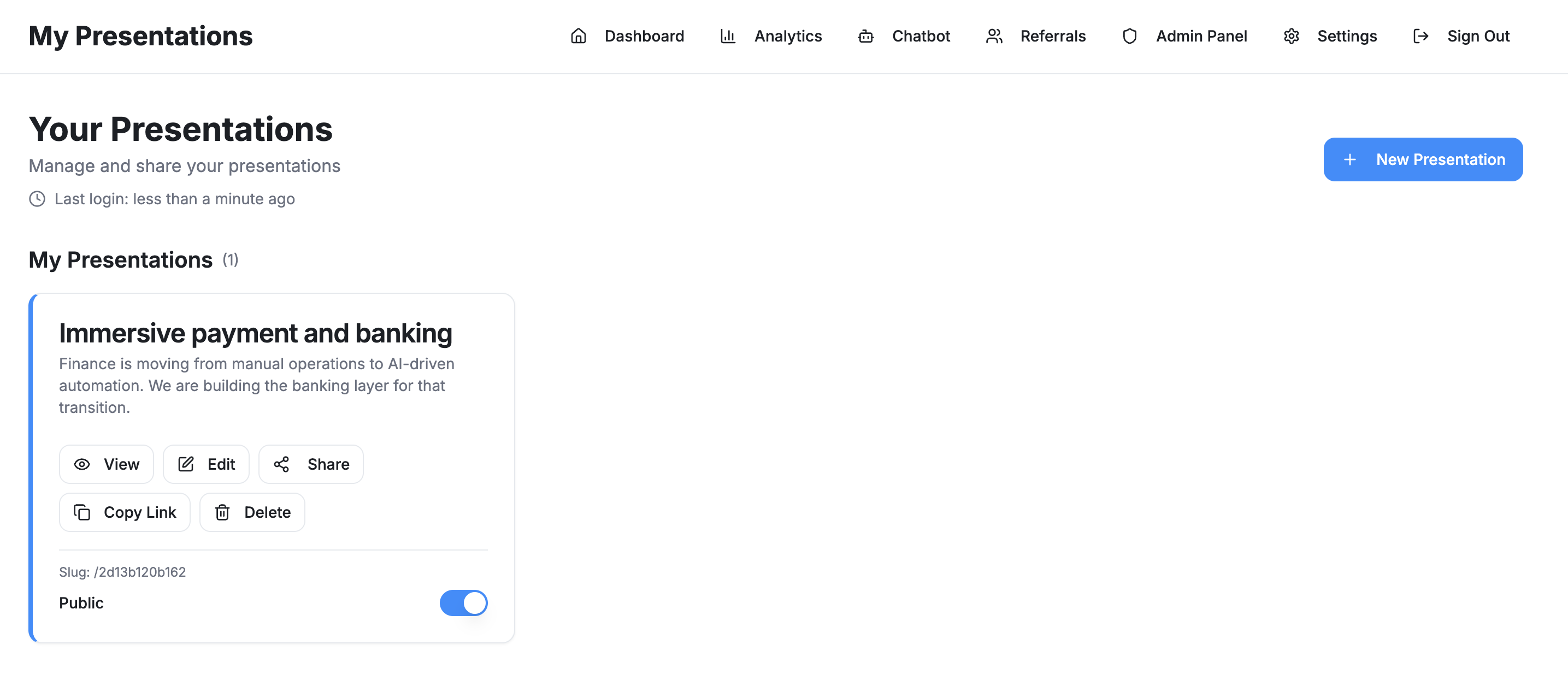
Task: Click the New Presentation button
Action: pos(1423,159)
